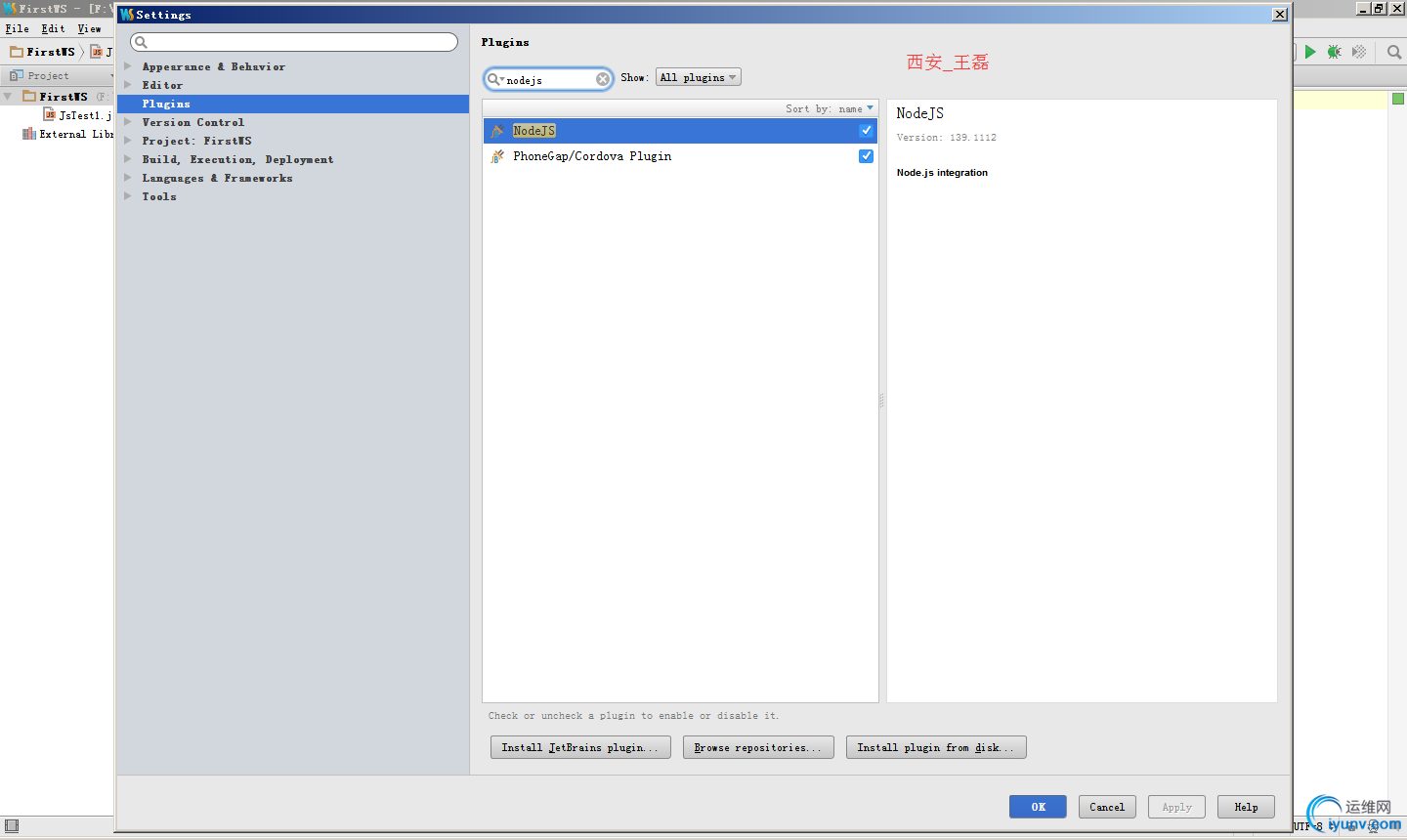
Task: Confirm settings with OK button
Action: tap(1038, 807)
